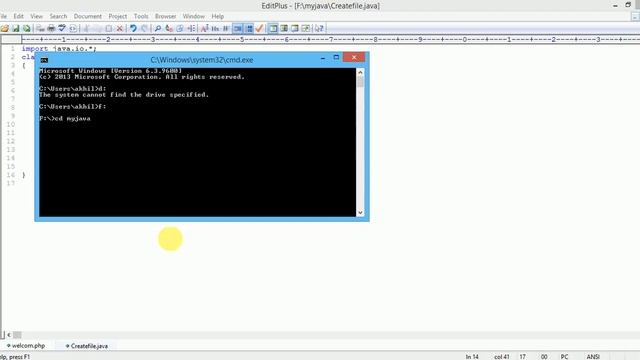Screen dimensions: 640x360
Task: Change font with the A icon
Action: tap(204, 28)
